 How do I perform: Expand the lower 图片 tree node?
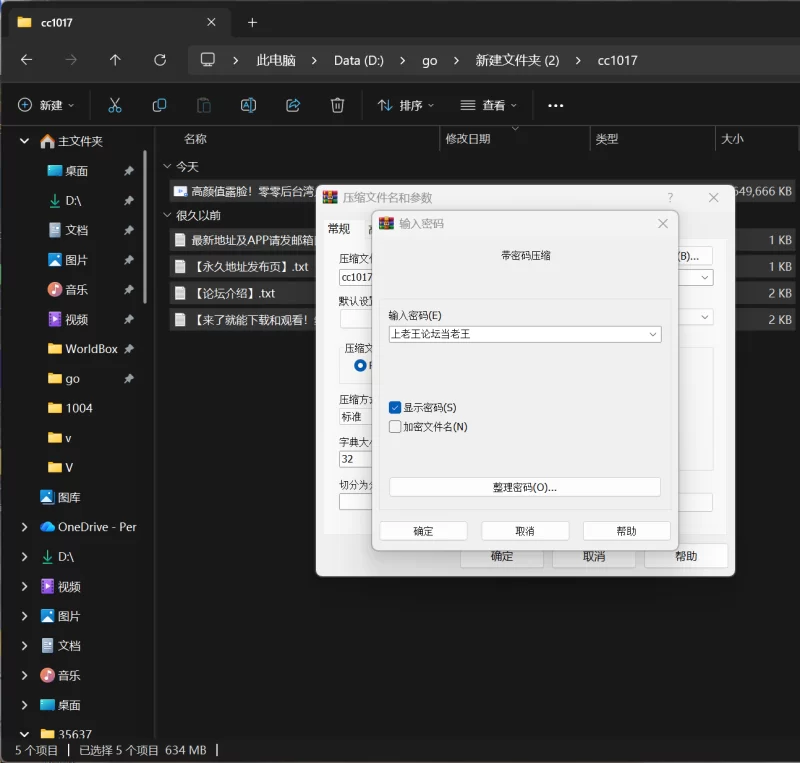pyautogui.click(x=24, y=616)
